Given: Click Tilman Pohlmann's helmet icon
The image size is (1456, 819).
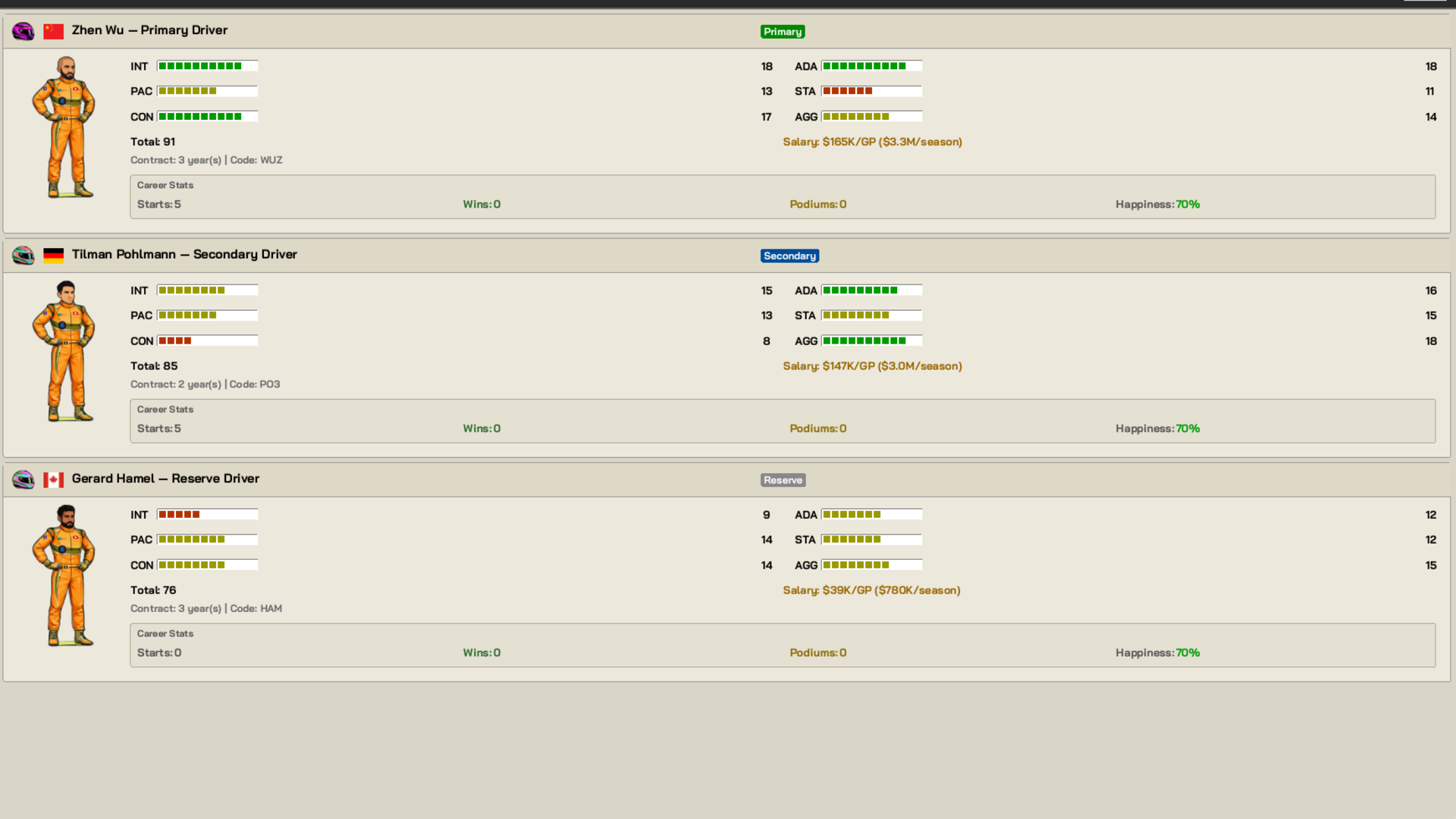Looking at the screenshot, I should pyautogui.click(x=24, y=256).
